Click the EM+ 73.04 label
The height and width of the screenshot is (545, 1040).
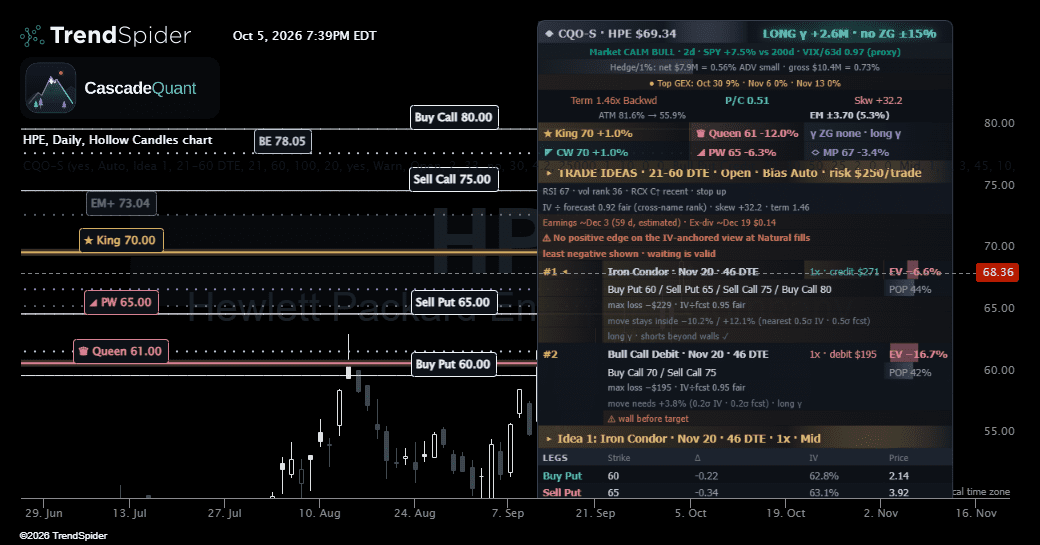[x=121, y=204]
